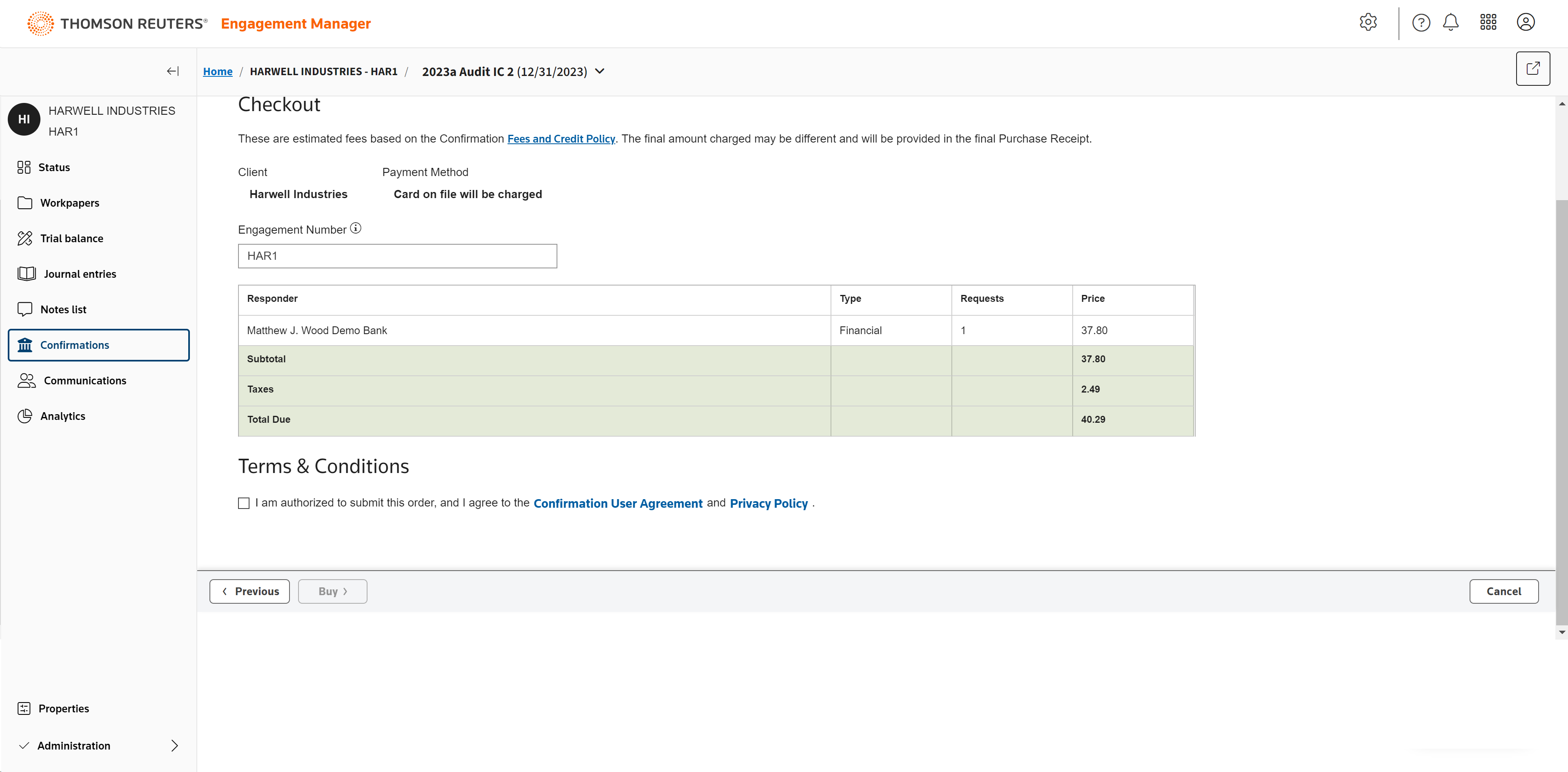Click the Engagement Number input field

coord(397,256)
